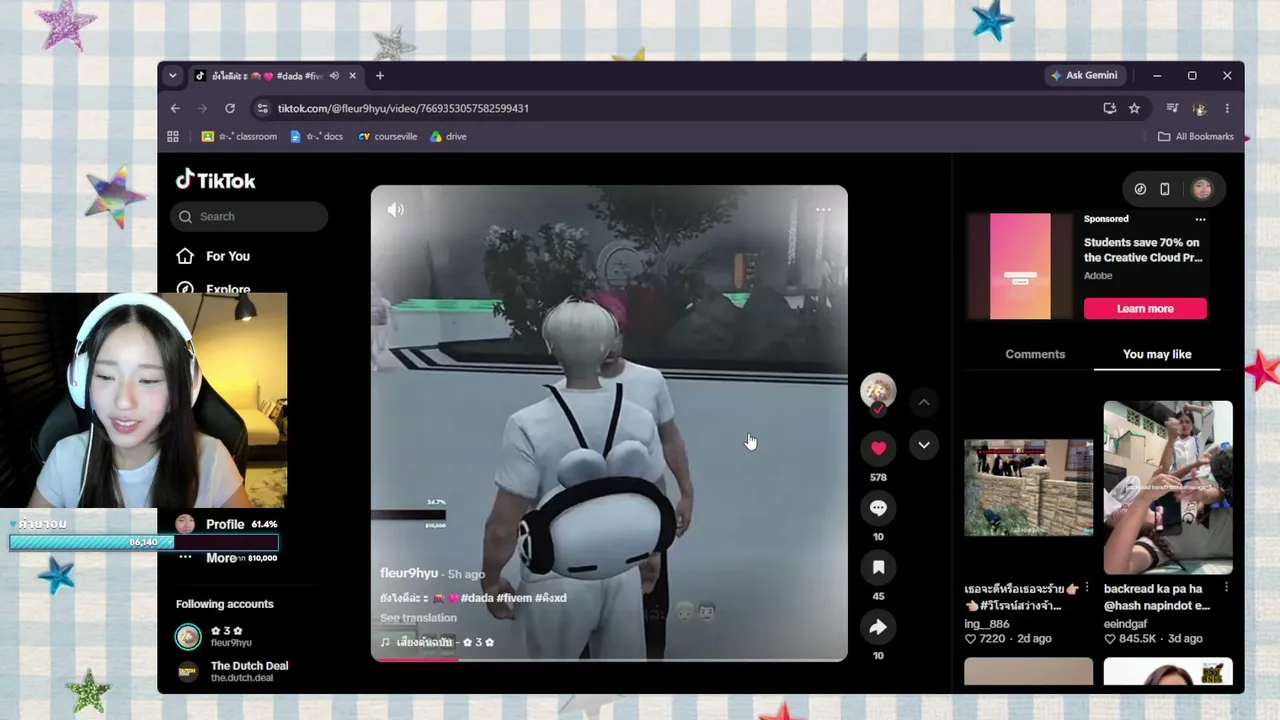This screenshot has width=1280, height=720.
Task: Click See translation under the caption
Action: click(x=418, y=618)
